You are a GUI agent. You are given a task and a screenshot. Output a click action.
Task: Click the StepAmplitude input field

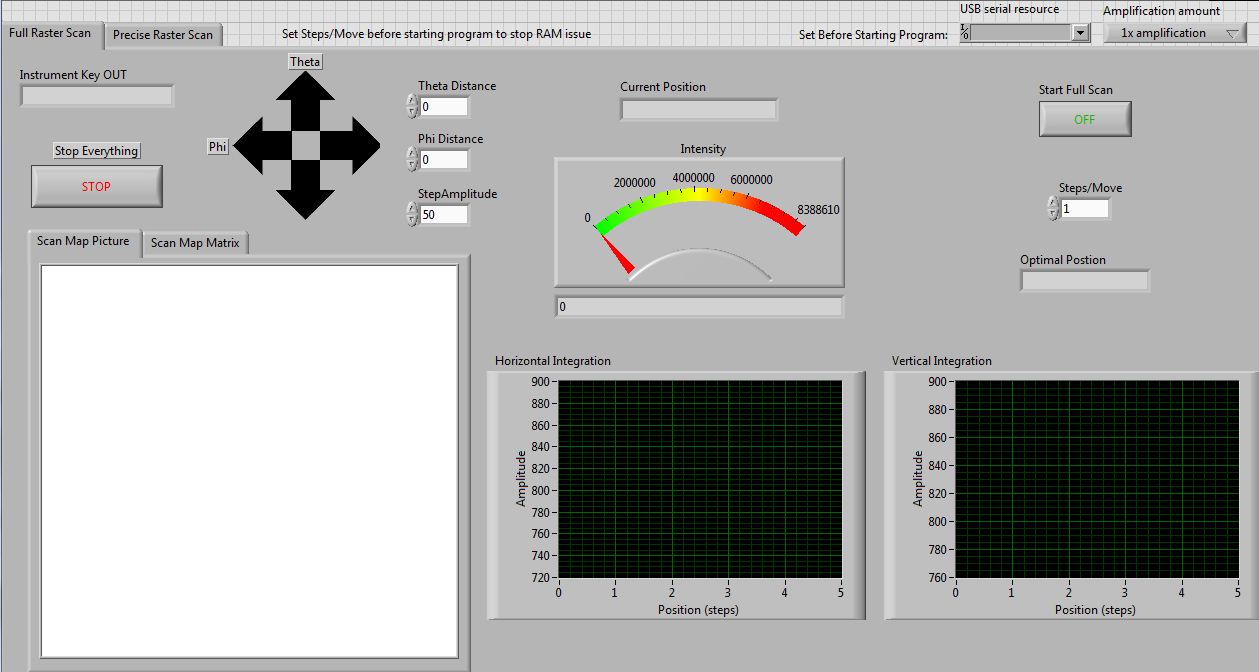point(443,214)
